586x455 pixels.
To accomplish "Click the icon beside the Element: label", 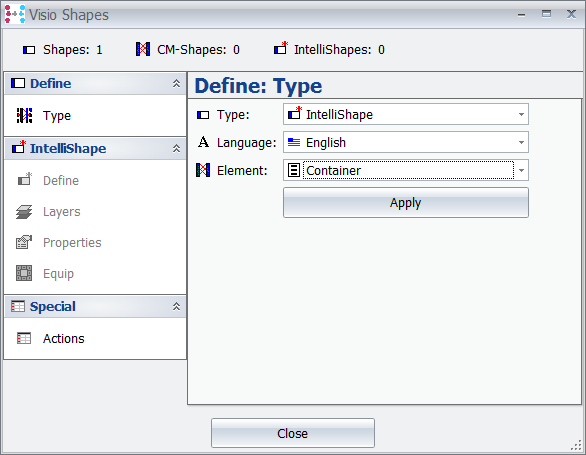I will (203, 170).
